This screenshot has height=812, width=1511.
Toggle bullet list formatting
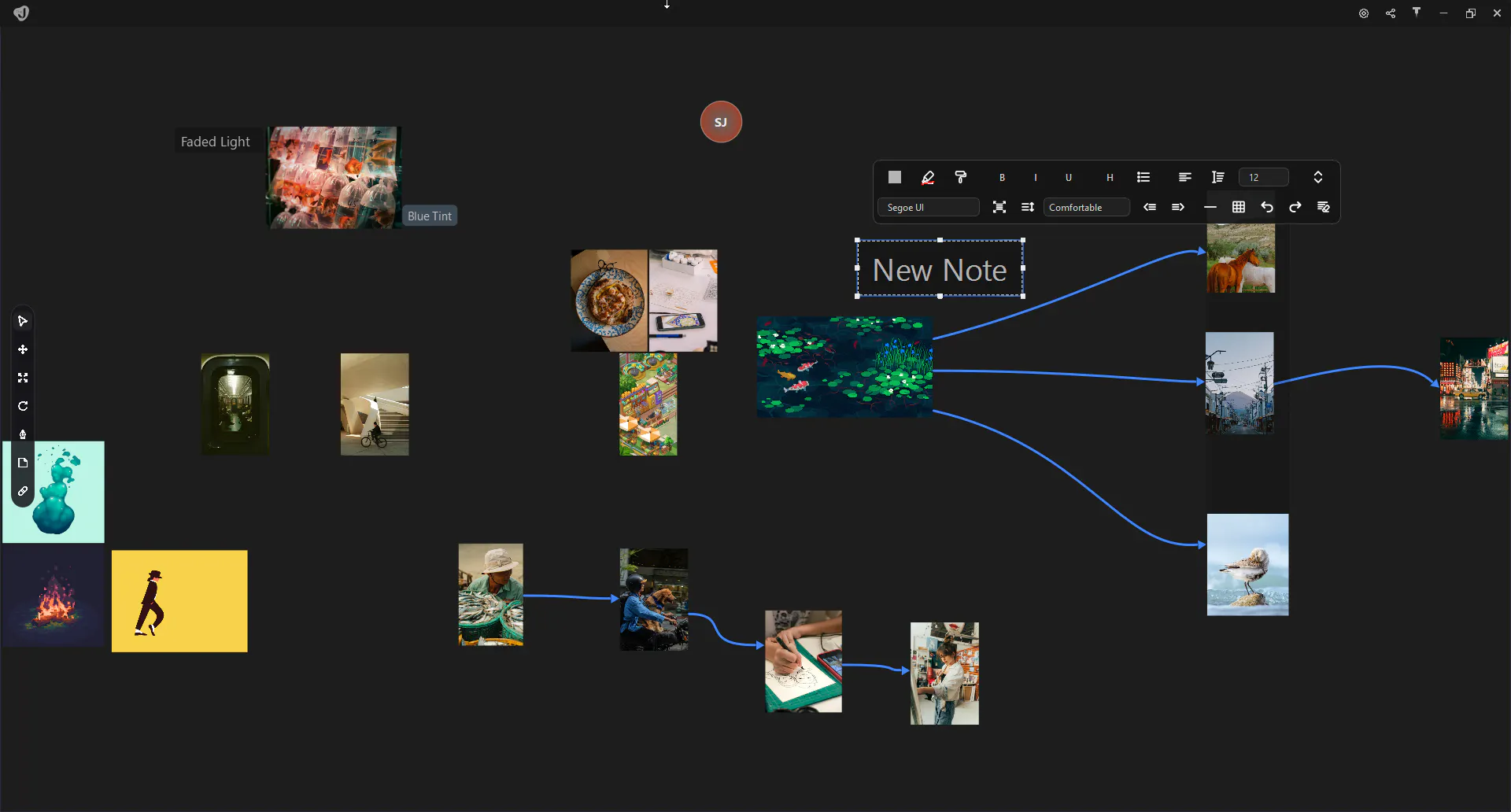coord(1143,178)
